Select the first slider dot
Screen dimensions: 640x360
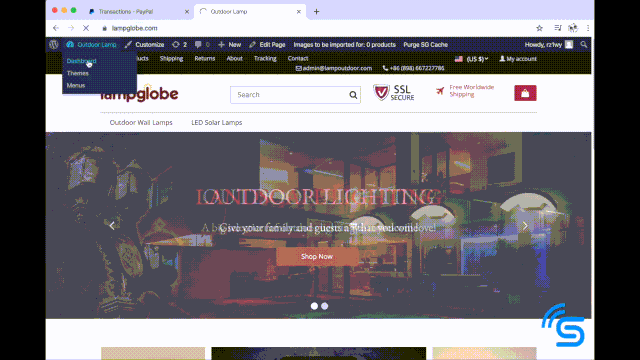pos(314,306)
